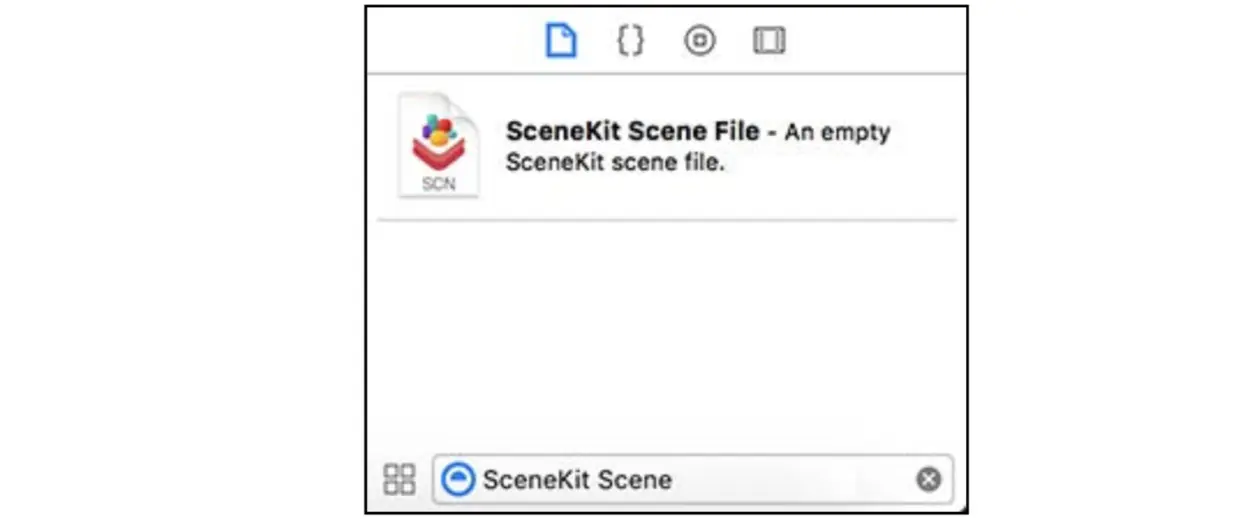Click inside the SceneKit Scene filter field
The image size is (1240, 519).
[692, 479]
